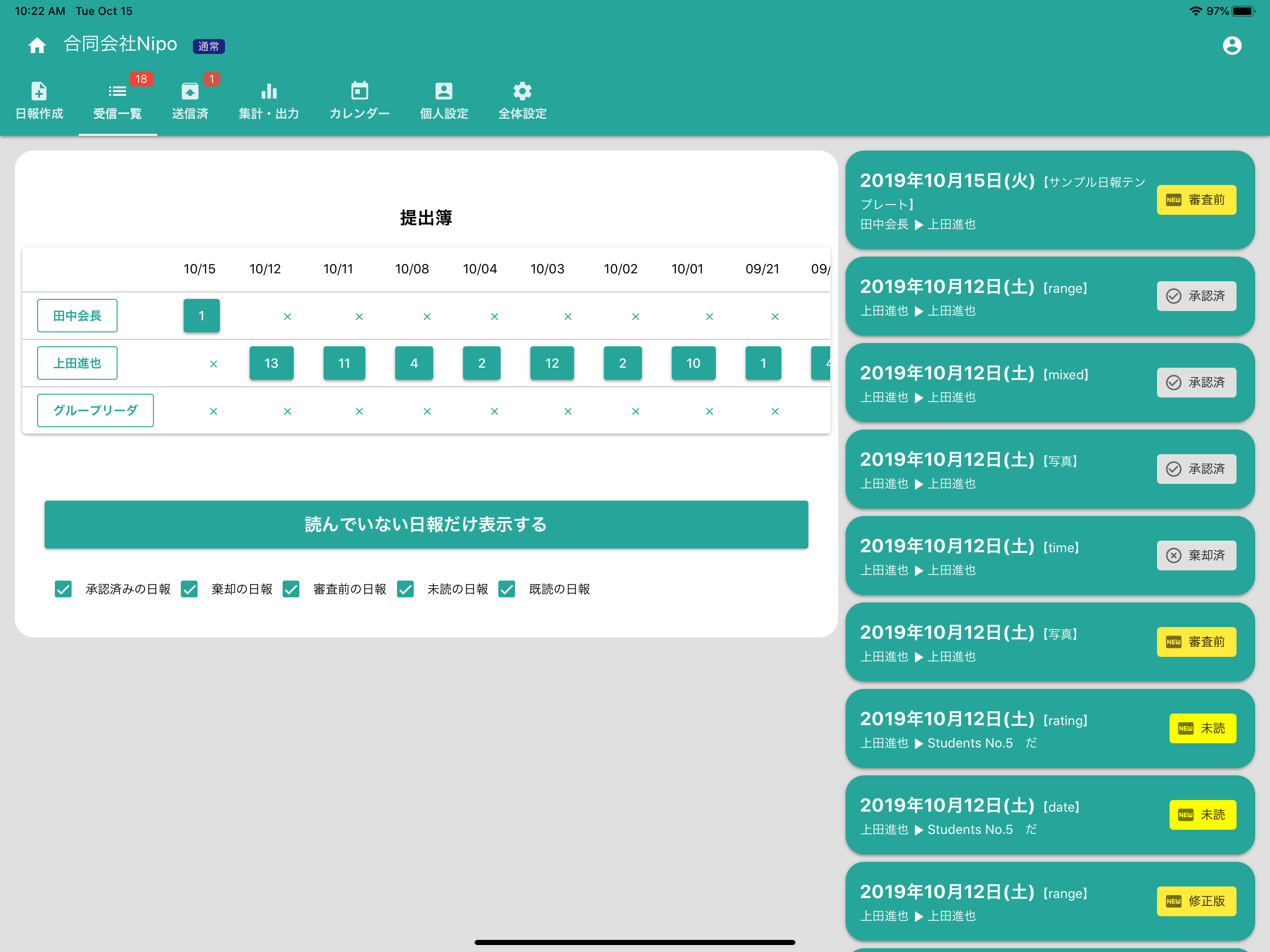Switch to 送信済 tab
The image size is (1270, 952).
coord(190,101)
